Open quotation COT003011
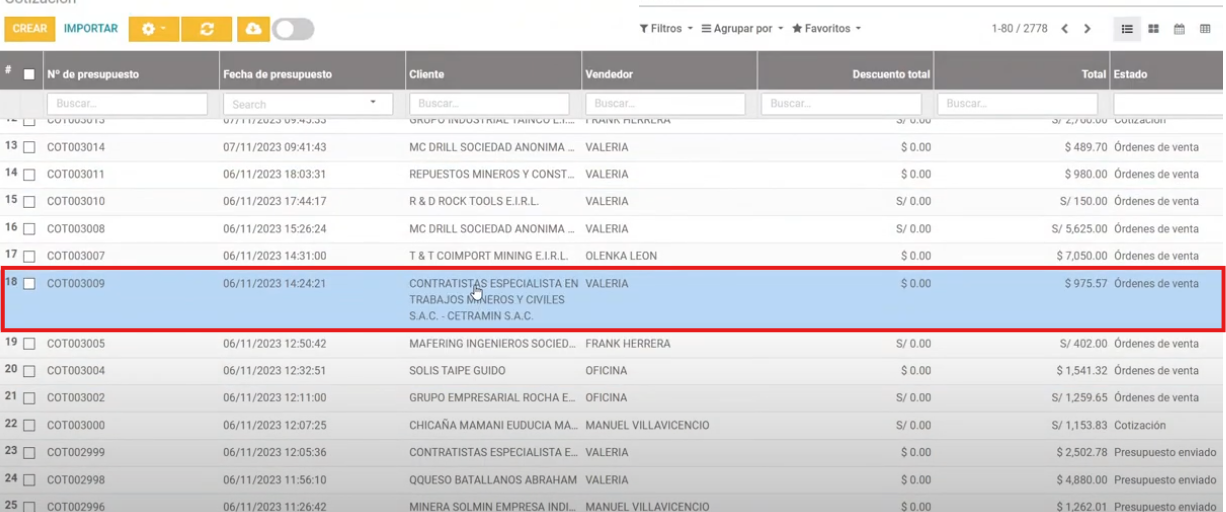Viewport: 1226px width, 512px height. point(76,174)
